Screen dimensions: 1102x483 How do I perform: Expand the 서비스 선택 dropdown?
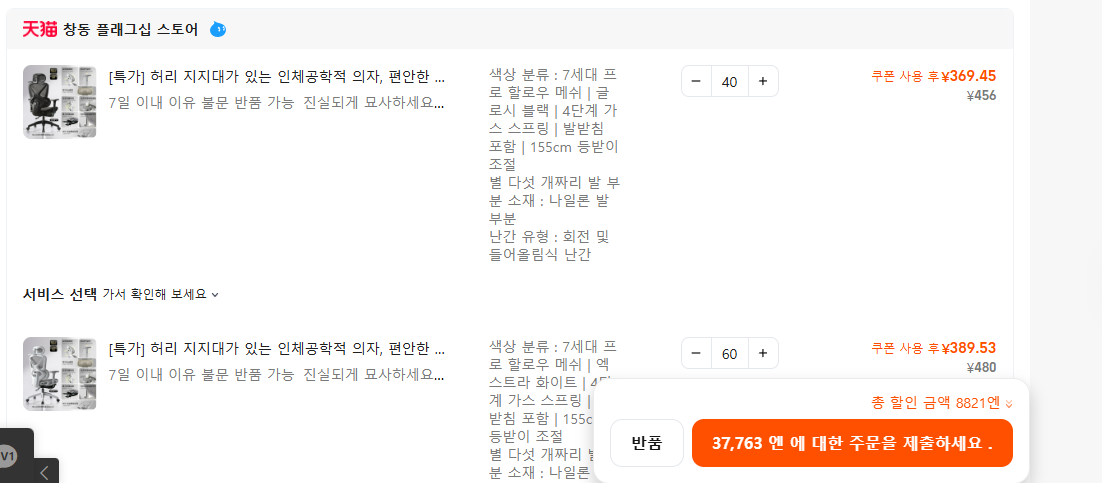(x=121, y=294)
